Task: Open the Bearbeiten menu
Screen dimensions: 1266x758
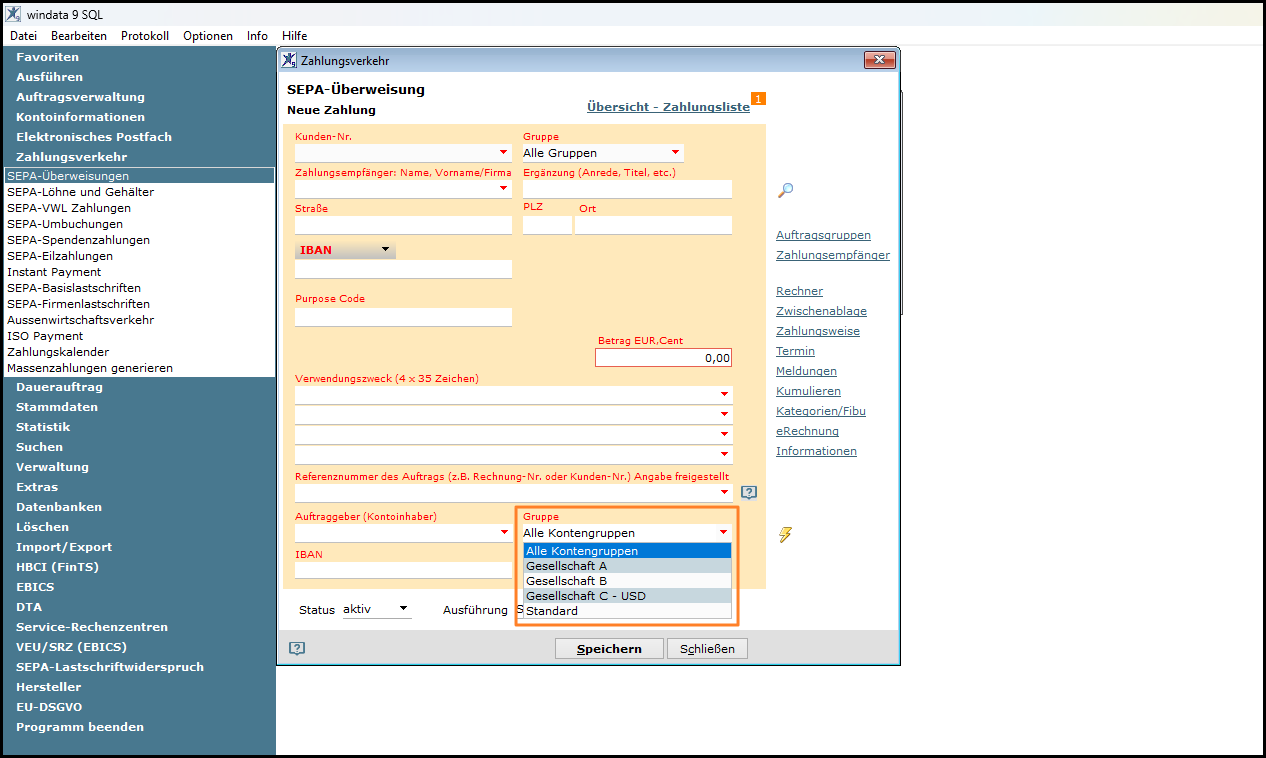Action: click(79, 36)
